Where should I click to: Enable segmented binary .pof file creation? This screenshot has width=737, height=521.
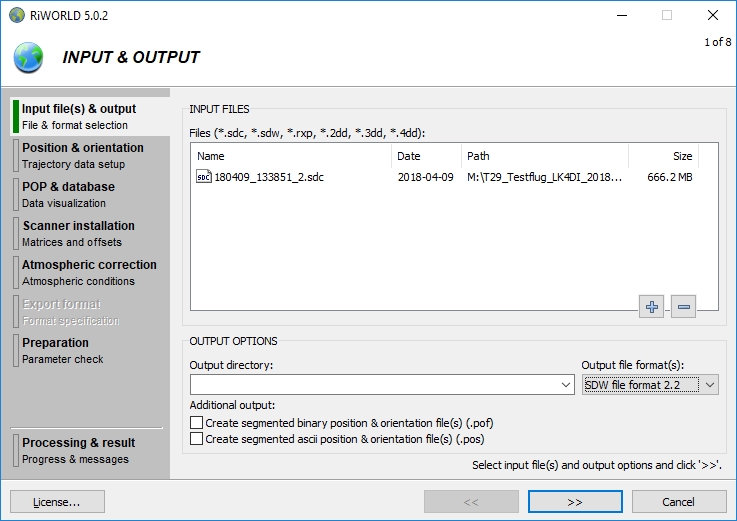click(x=196, y=422)
